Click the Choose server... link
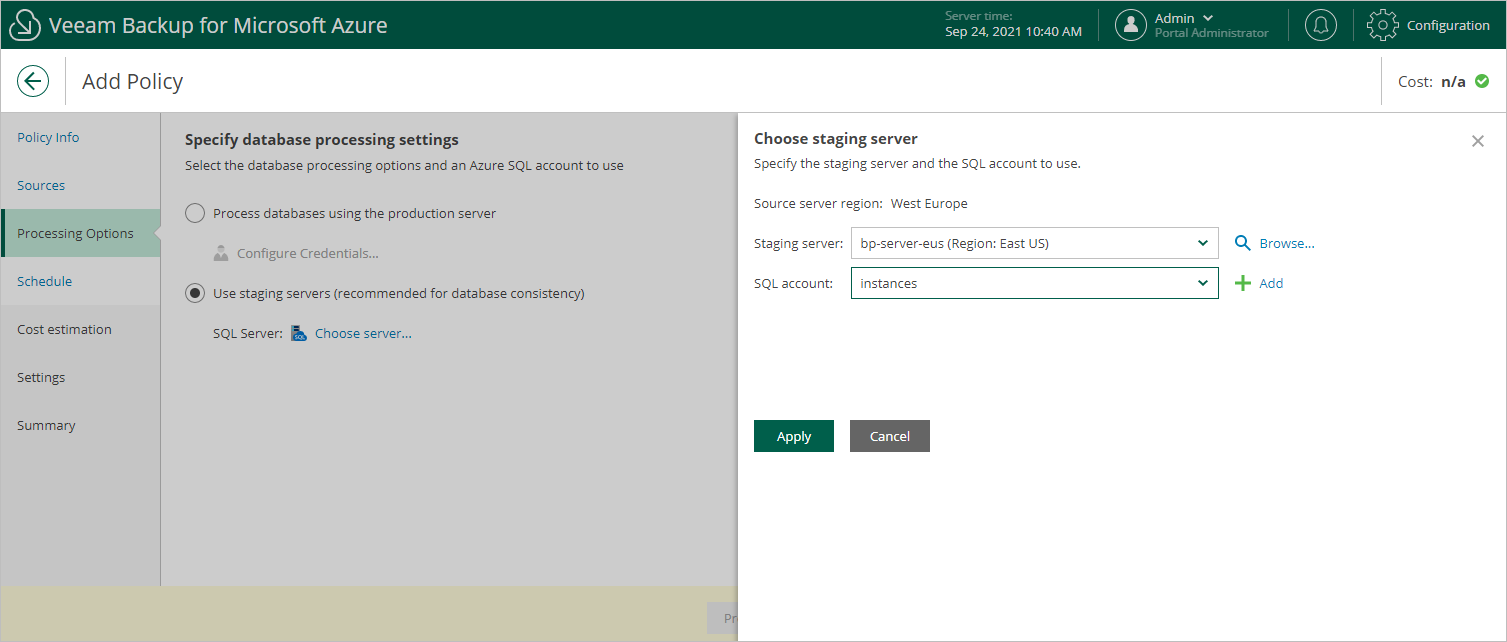Viewport: 1507px width, 642px height. 363,333
